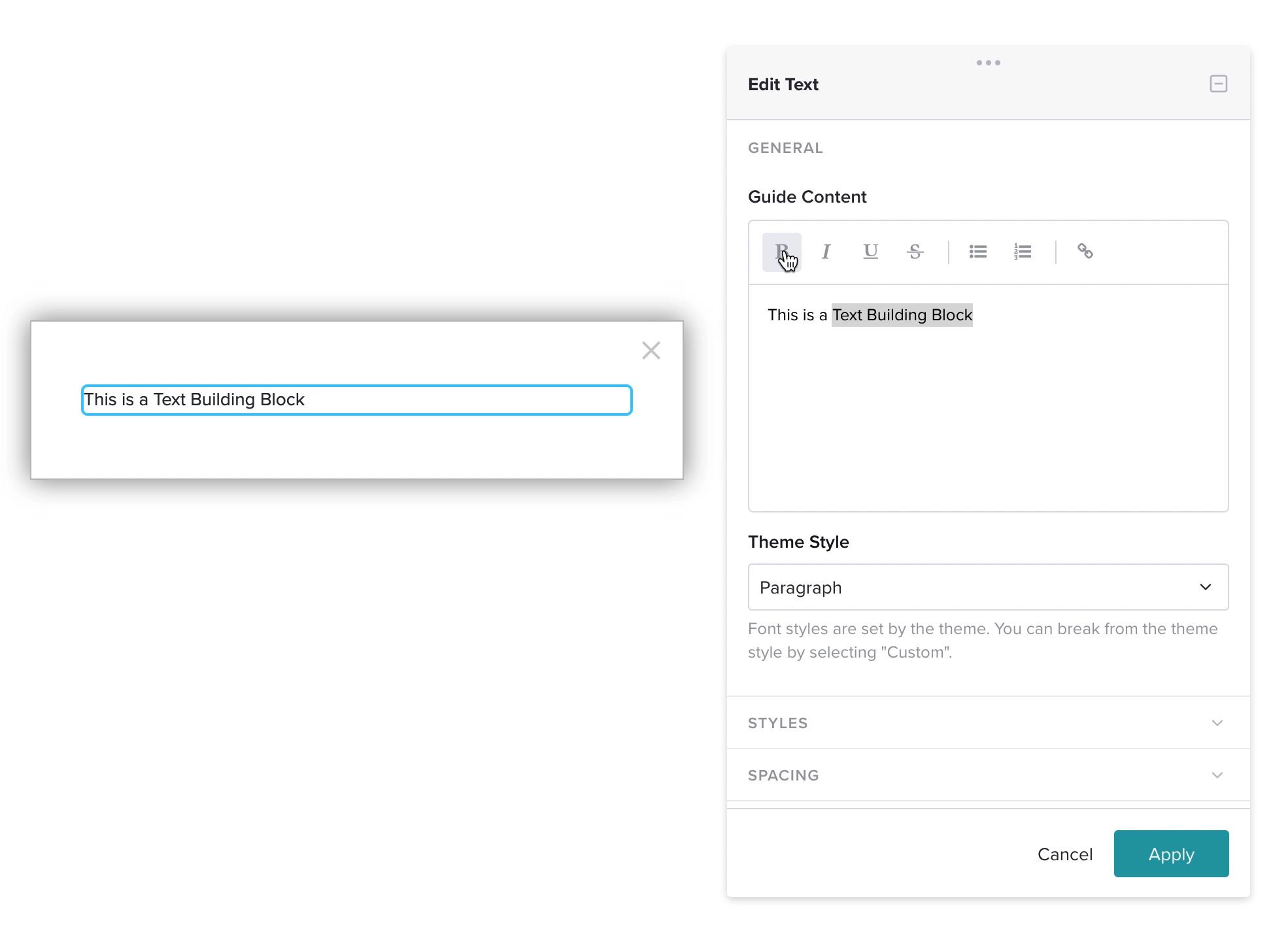Expand the SPACING section

click(x=988, y=775)
